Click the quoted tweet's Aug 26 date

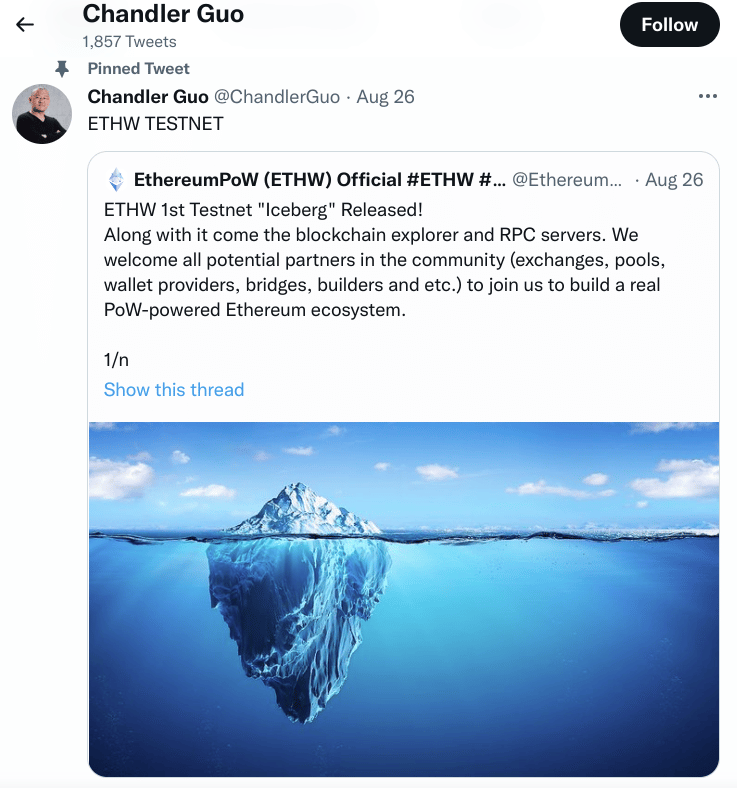(x=674, y=180)
